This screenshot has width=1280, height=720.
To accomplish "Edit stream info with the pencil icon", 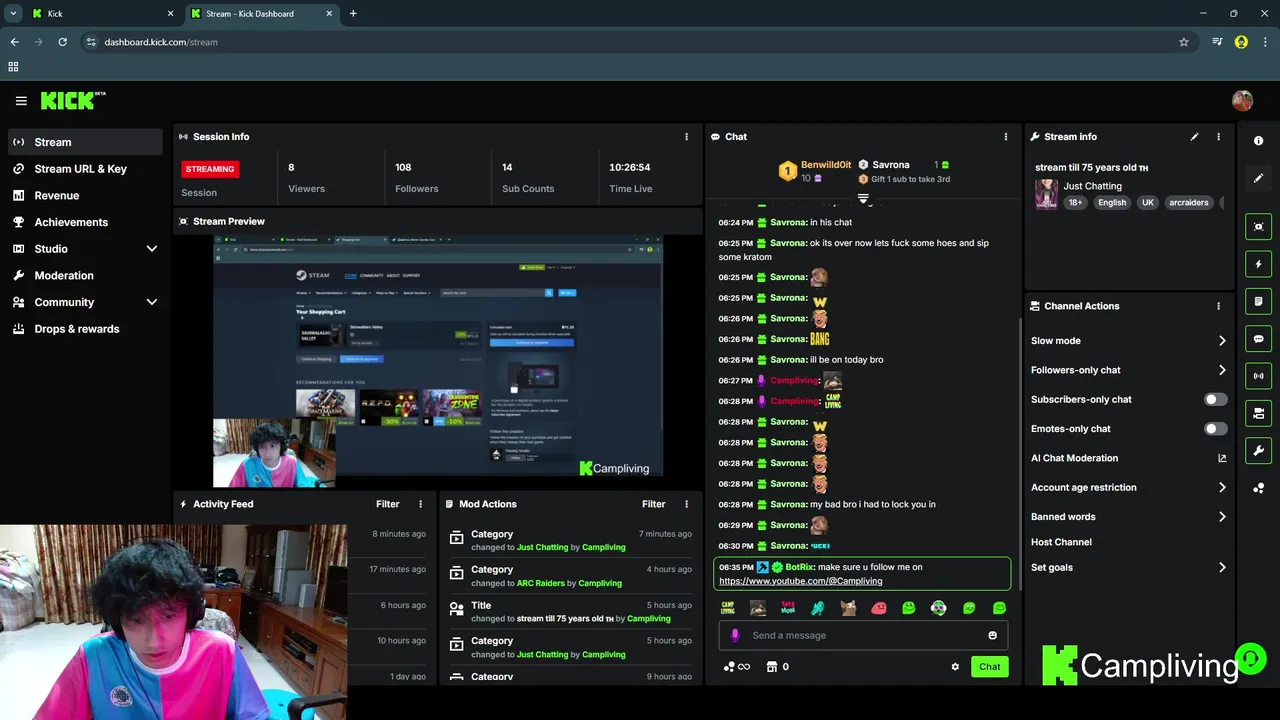I will pos(1194,137).
